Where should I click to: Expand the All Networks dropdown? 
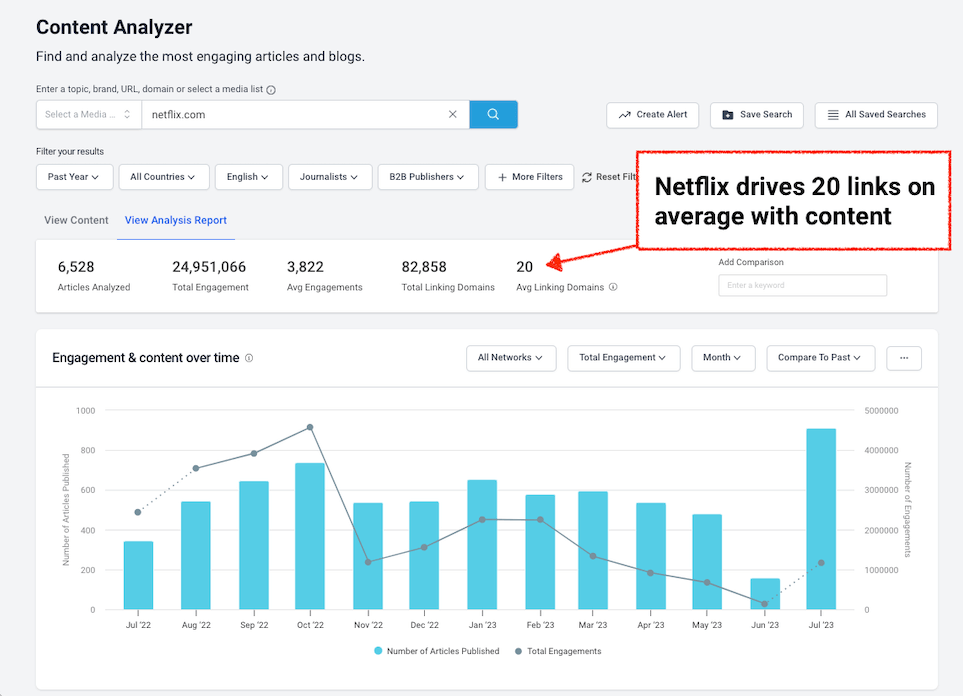tap(510, 358)
